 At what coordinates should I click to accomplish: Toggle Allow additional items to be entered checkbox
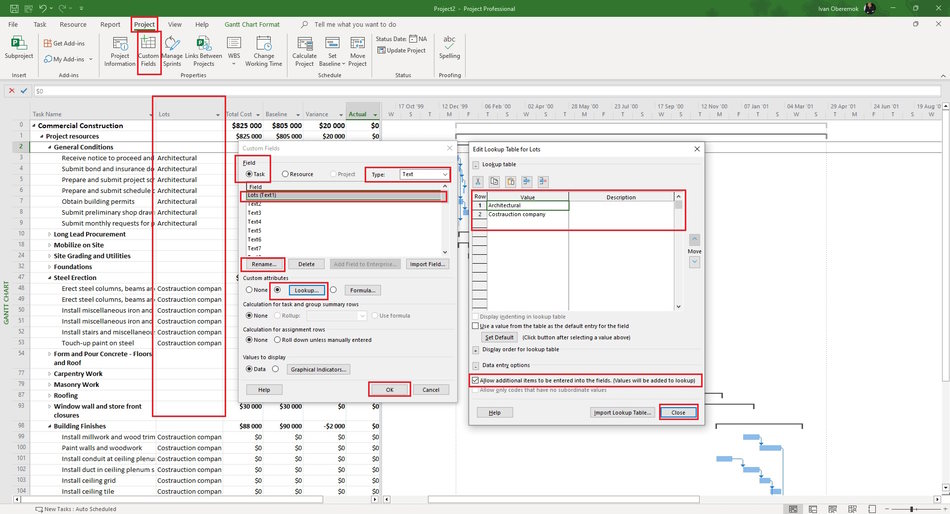[x=476, y=381]
